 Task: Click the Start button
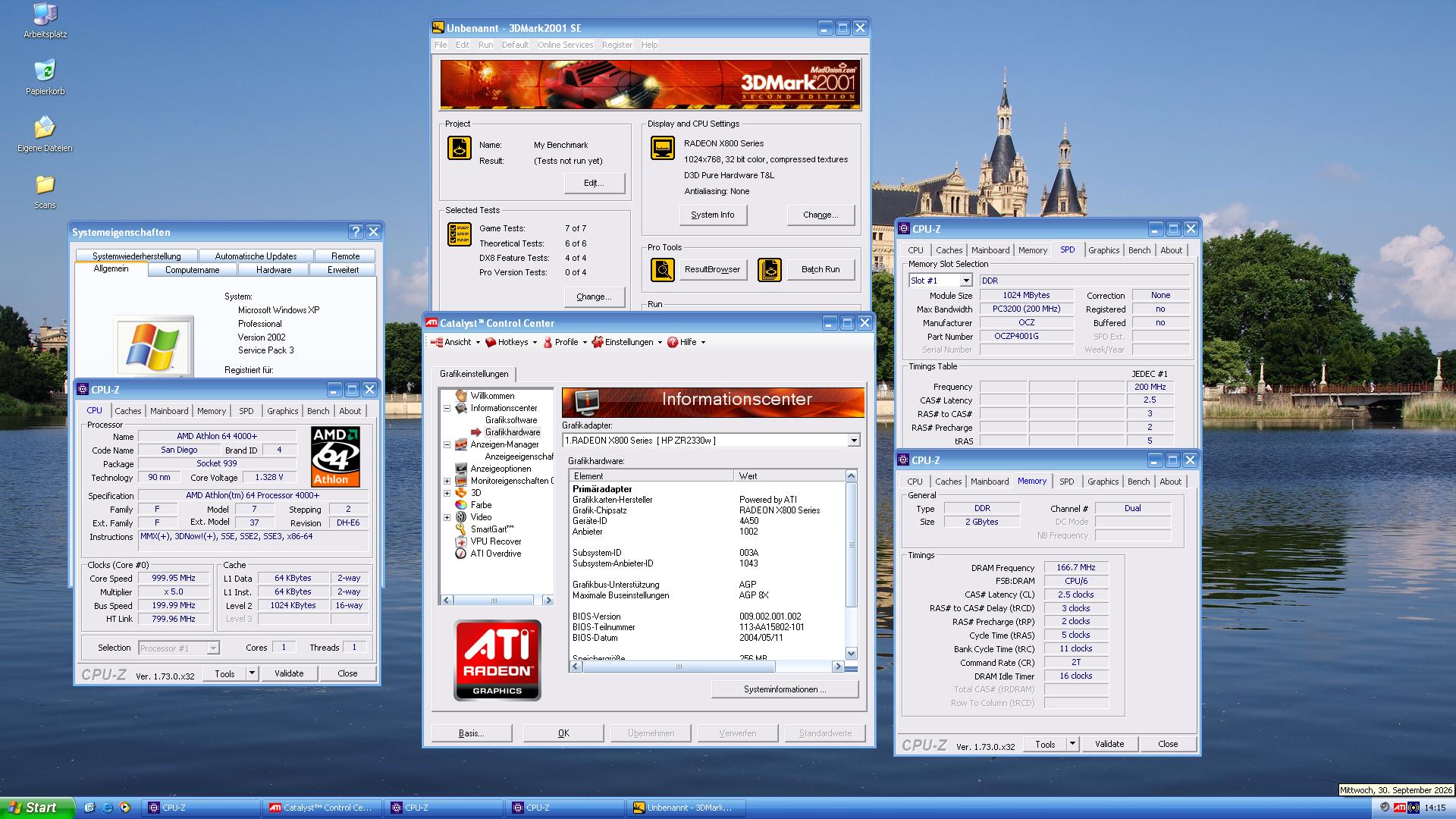[x=37, y=808]
